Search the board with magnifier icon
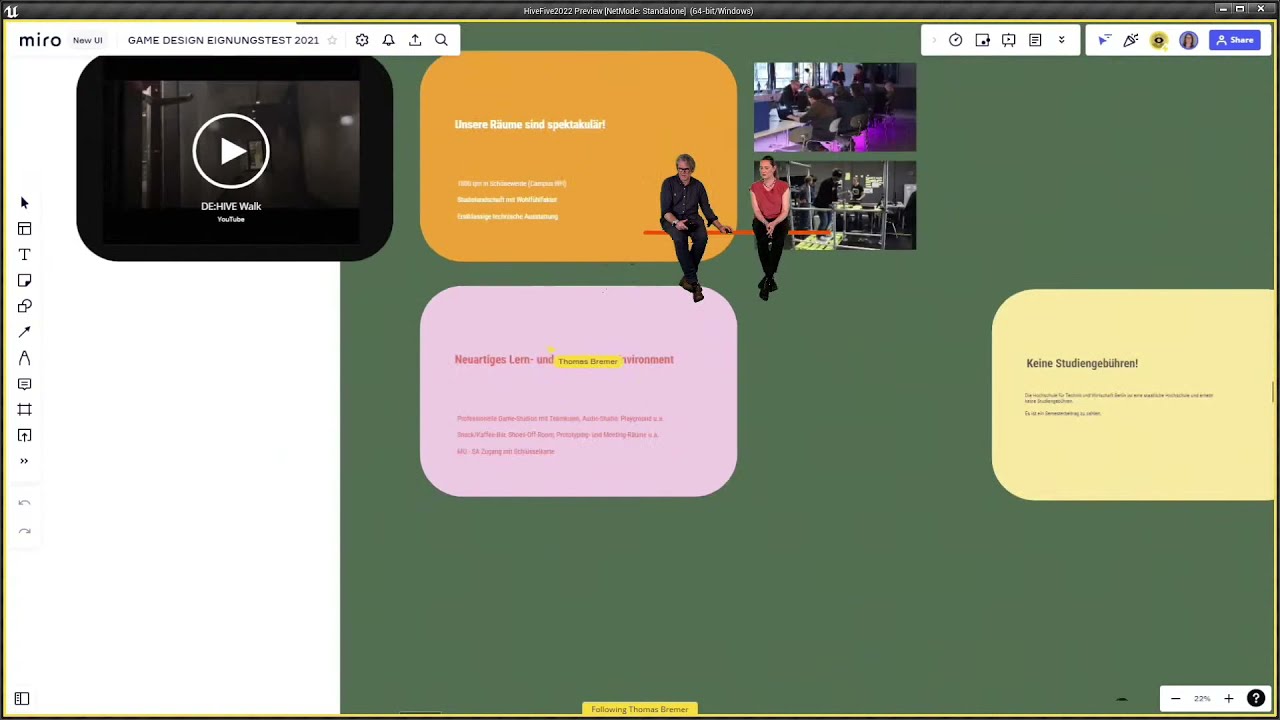1280x720 pixels. (441, 40)
